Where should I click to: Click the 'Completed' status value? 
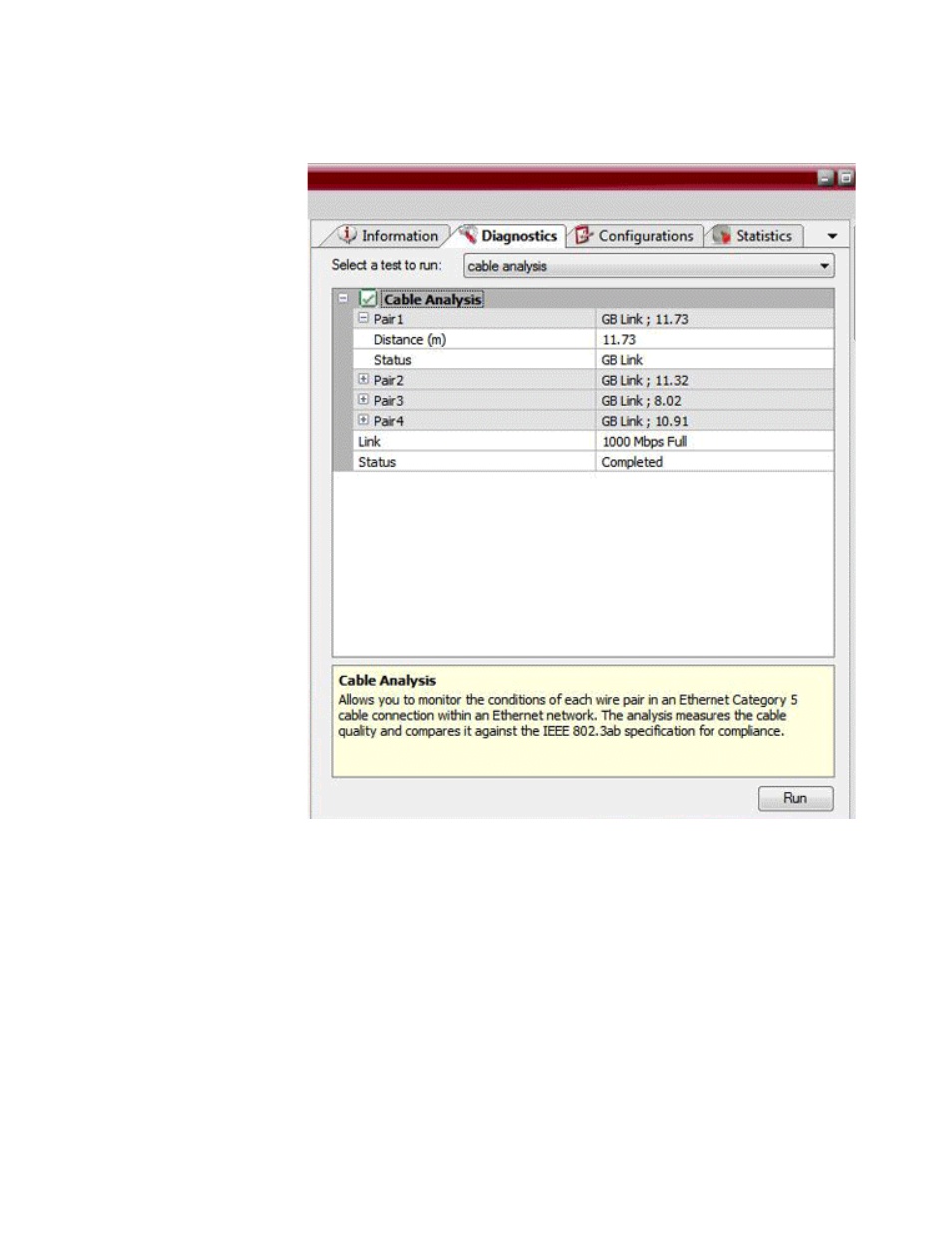click(632, 462)
